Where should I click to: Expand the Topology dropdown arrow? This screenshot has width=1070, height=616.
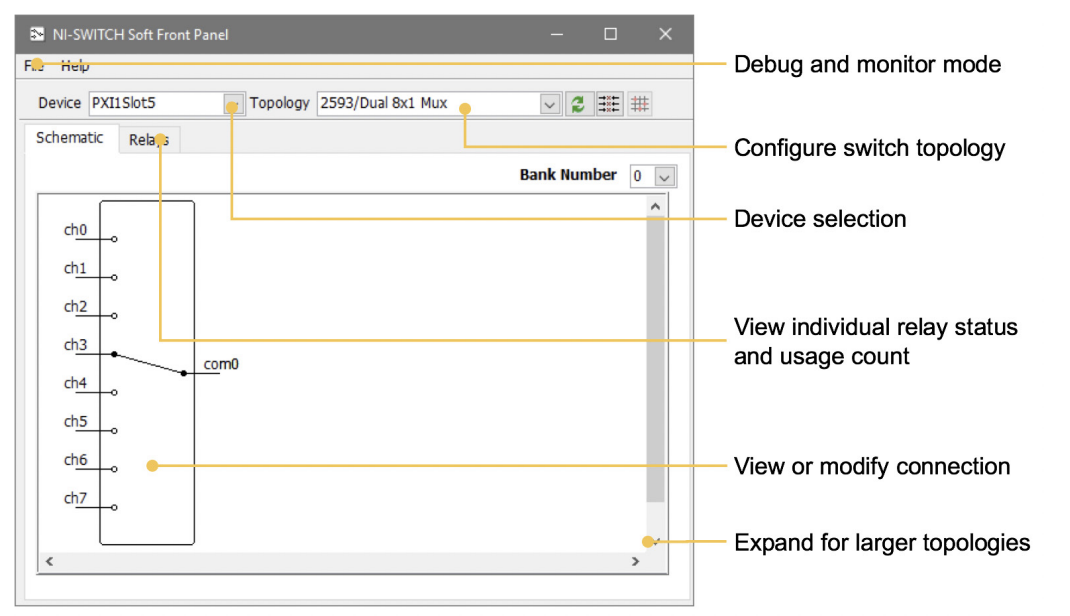pos(549,104)
